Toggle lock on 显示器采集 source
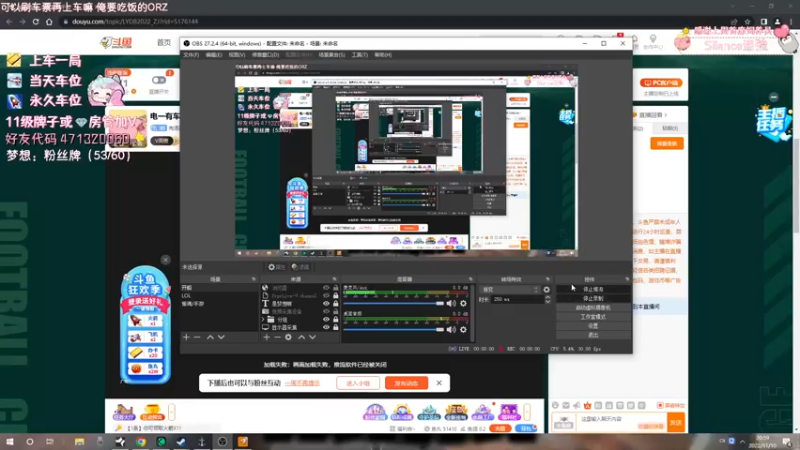800x450 pixels. (335, 327)
